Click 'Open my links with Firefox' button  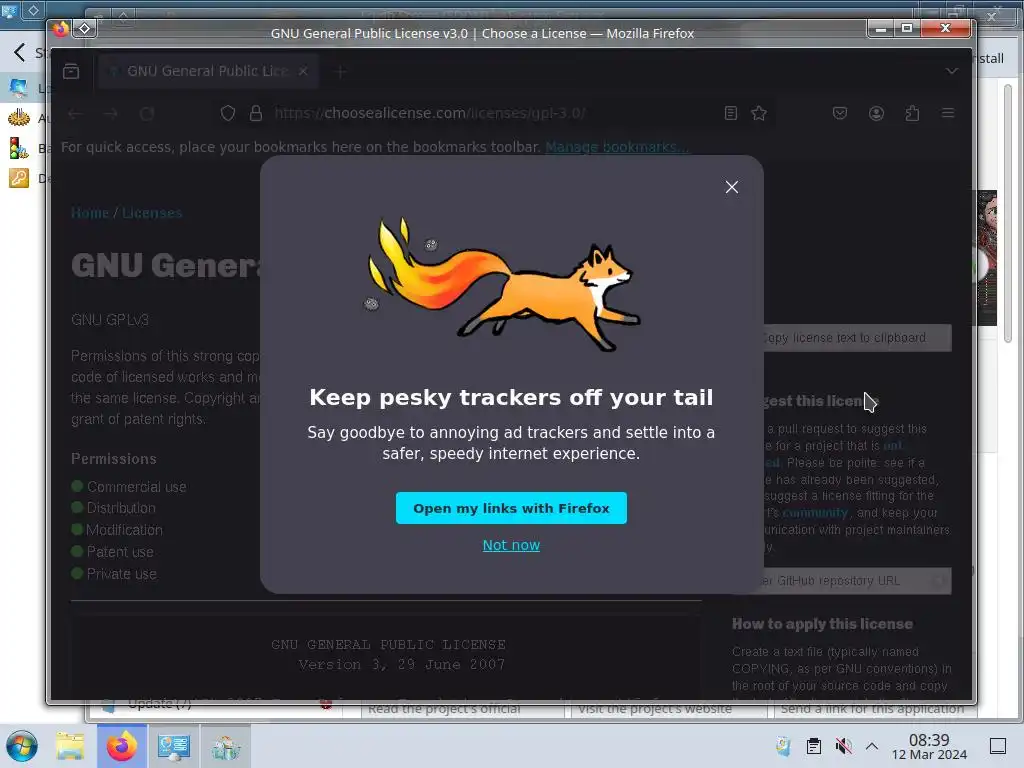(511, 508)
